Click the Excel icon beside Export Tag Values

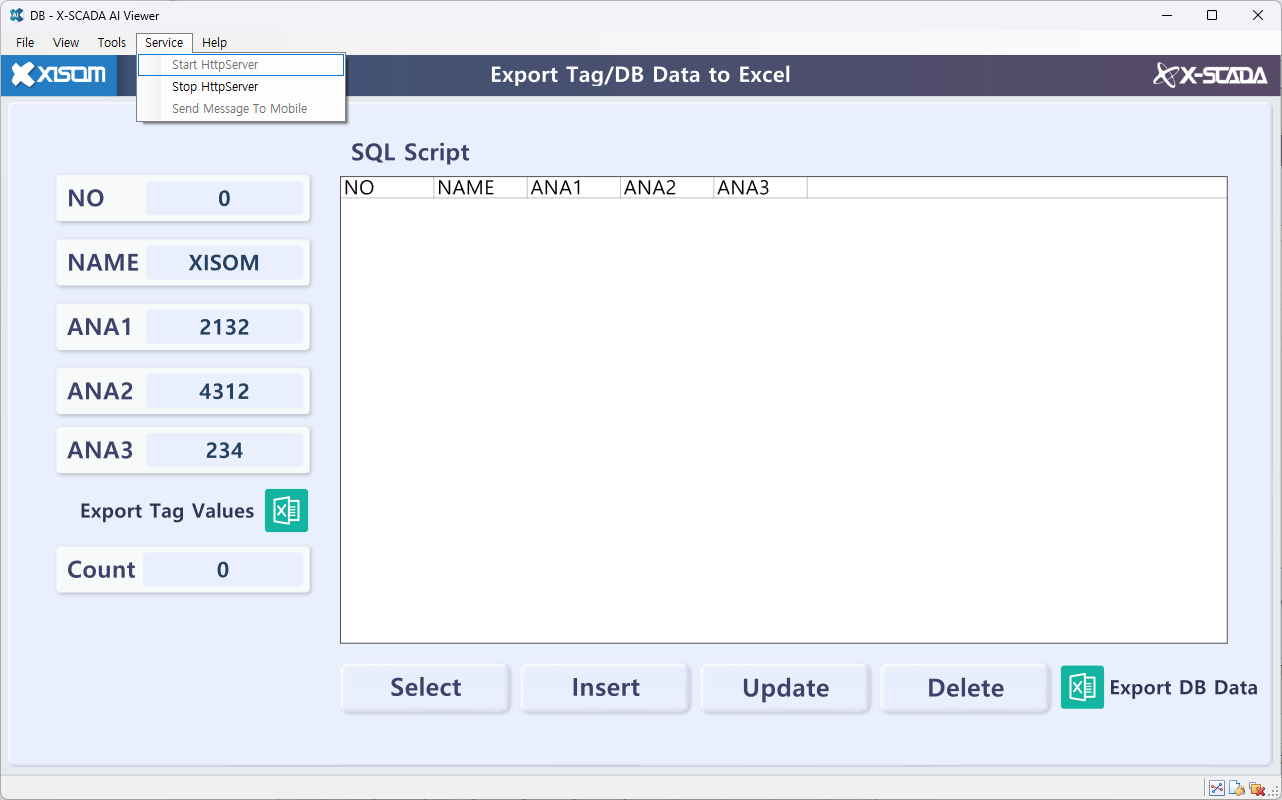pos(286,511)
